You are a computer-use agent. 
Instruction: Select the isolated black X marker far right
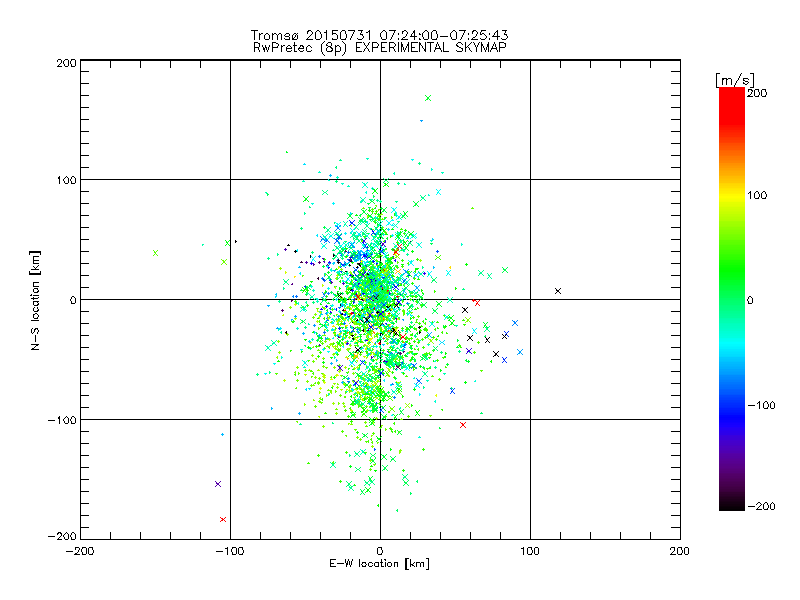click(558, 291)
